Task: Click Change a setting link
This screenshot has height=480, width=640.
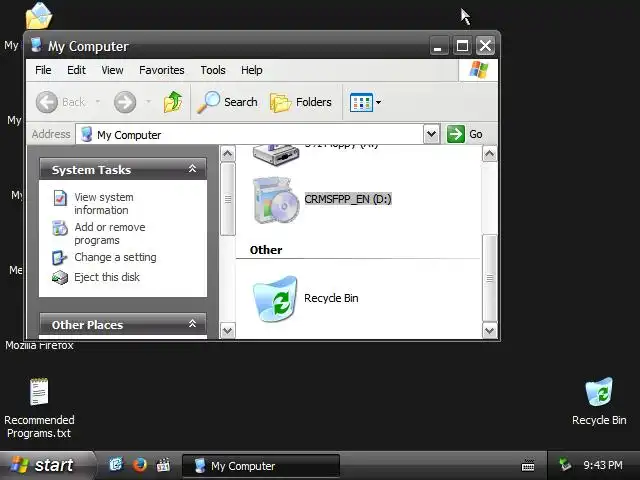Action: [115, 257]
